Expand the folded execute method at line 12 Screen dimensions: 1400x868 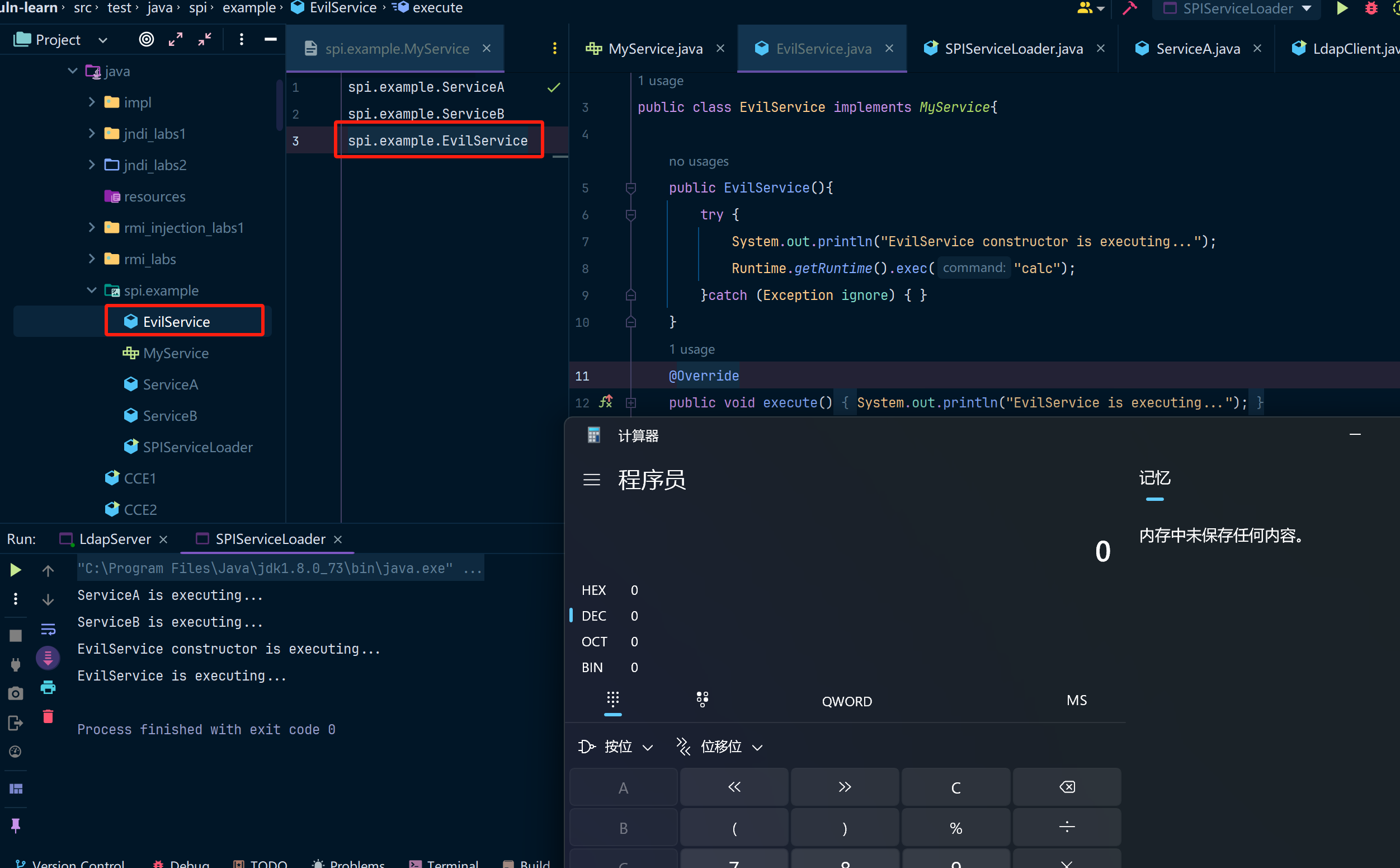coord(630,402)
